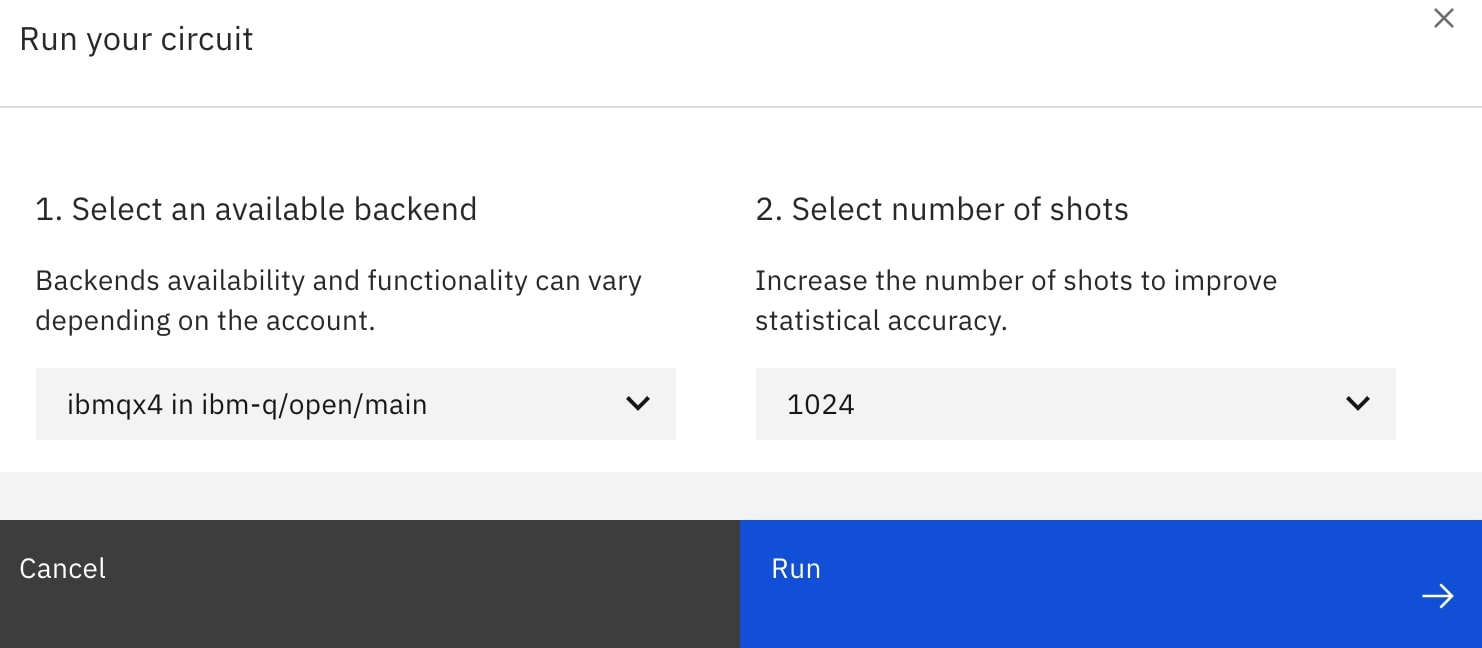Viewport: 1482px width, 648px height.
Task: Expand the backend selector chevron
Action: (637, 404)
